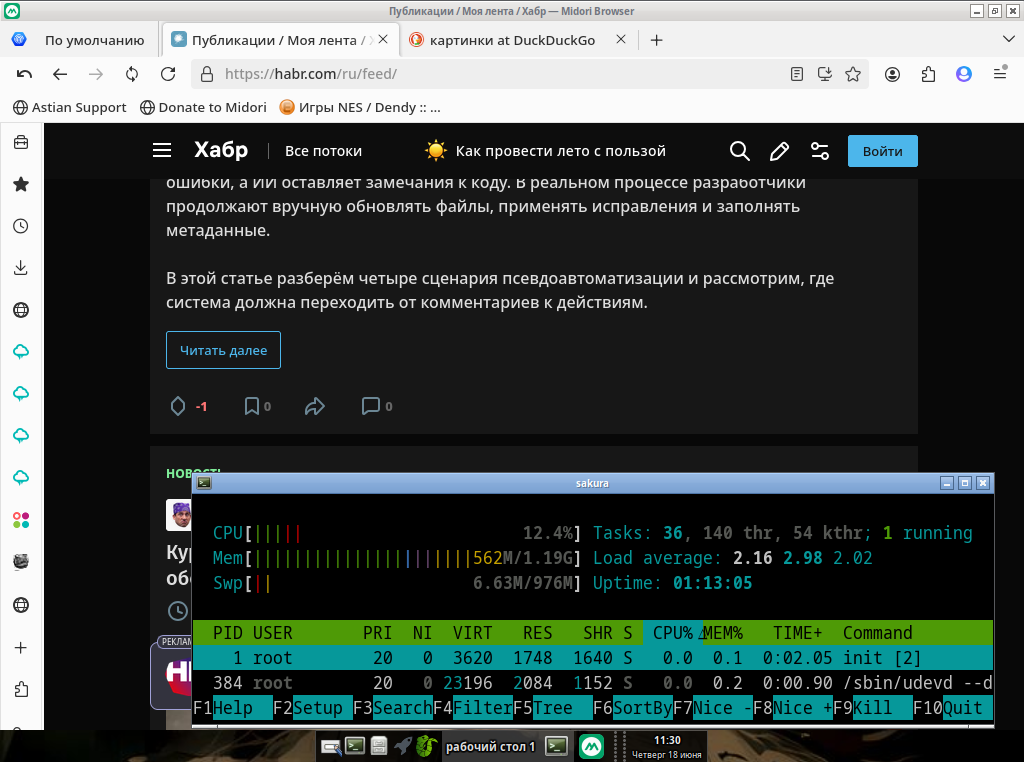Open the sidebar history clock icon
Screen dimensions: 1024x762
tap(21, 226)
